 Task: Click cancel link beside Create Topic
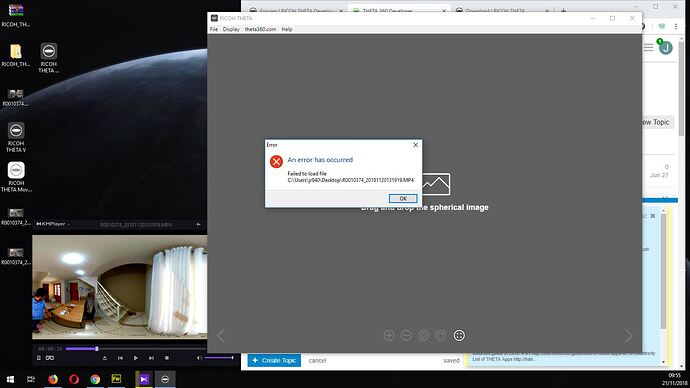tap(317, 360)
